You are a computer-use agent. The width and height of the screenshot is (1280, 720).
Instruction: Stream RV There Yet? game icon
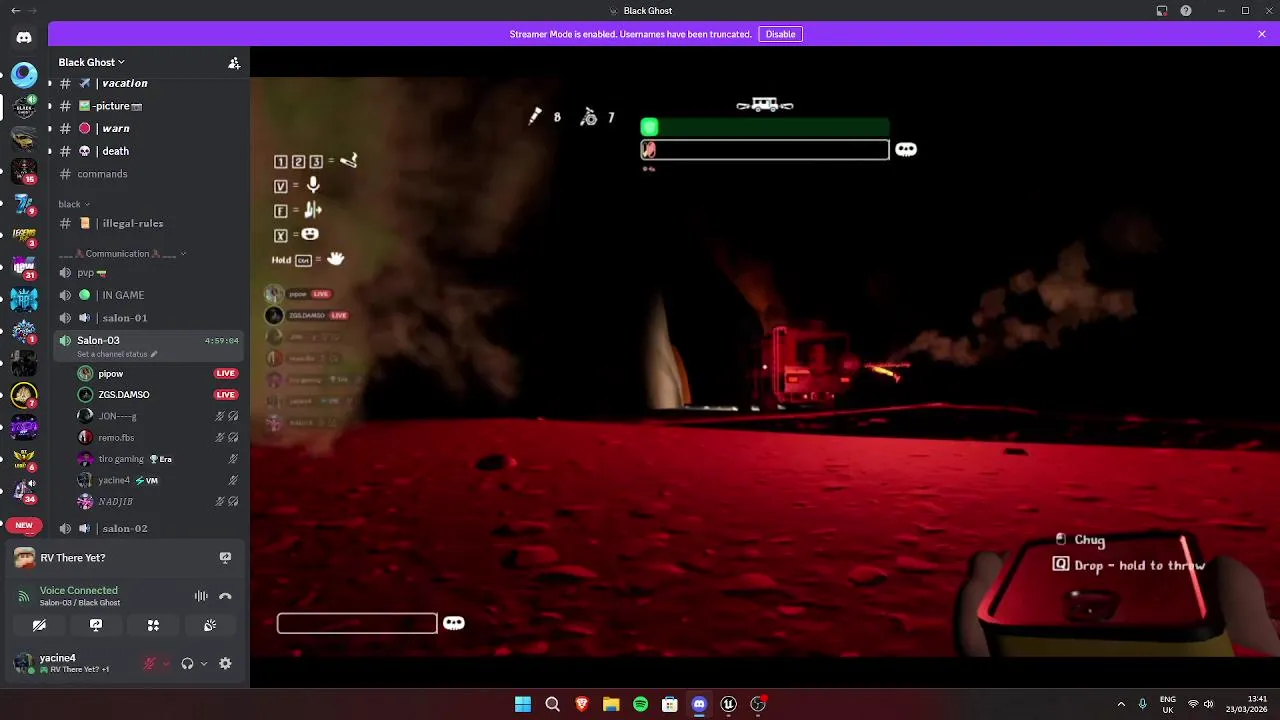pos(225,558)
